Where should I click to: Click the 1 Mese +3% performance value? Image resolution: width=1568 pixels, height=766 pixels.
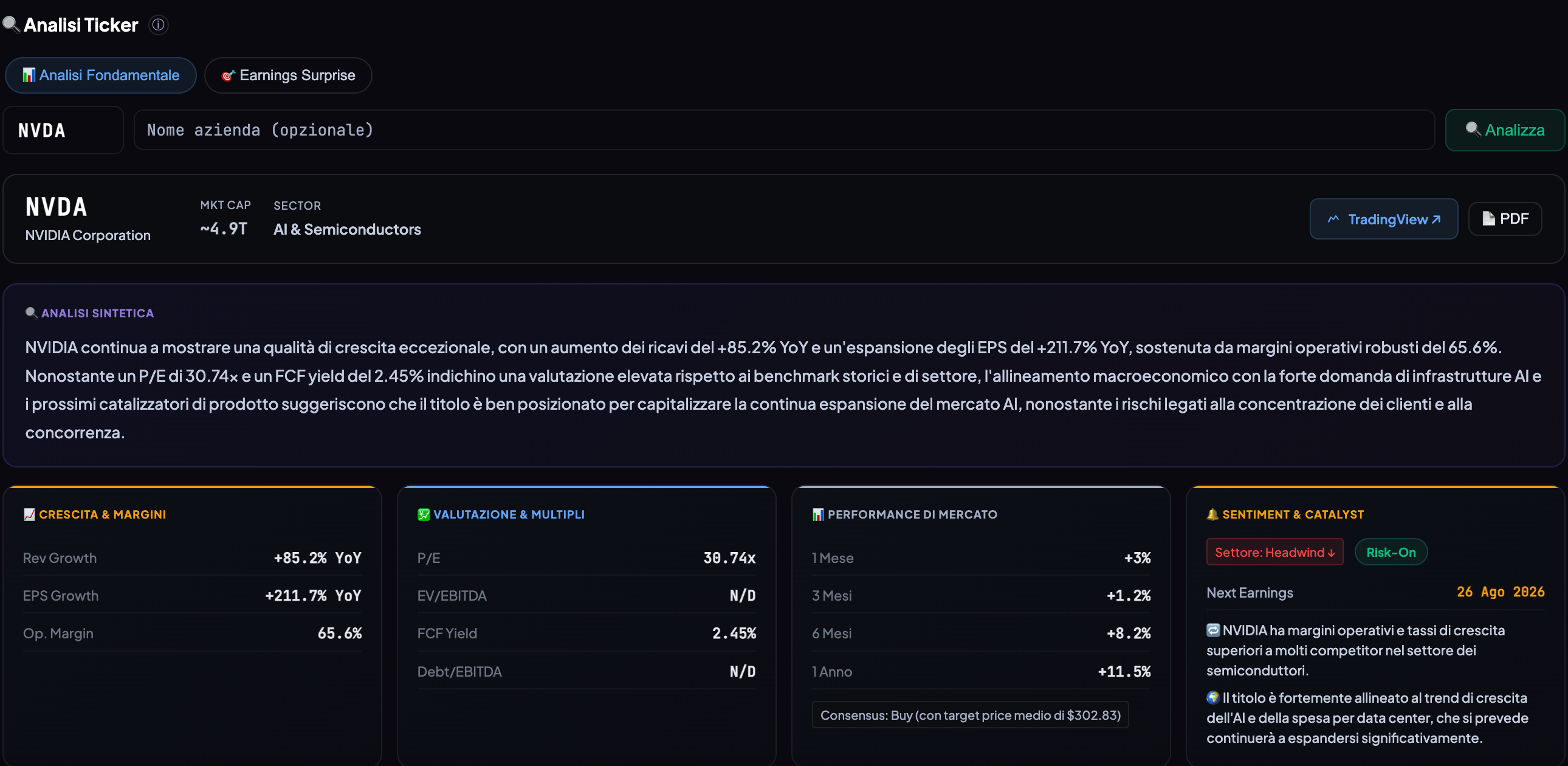1137,558
